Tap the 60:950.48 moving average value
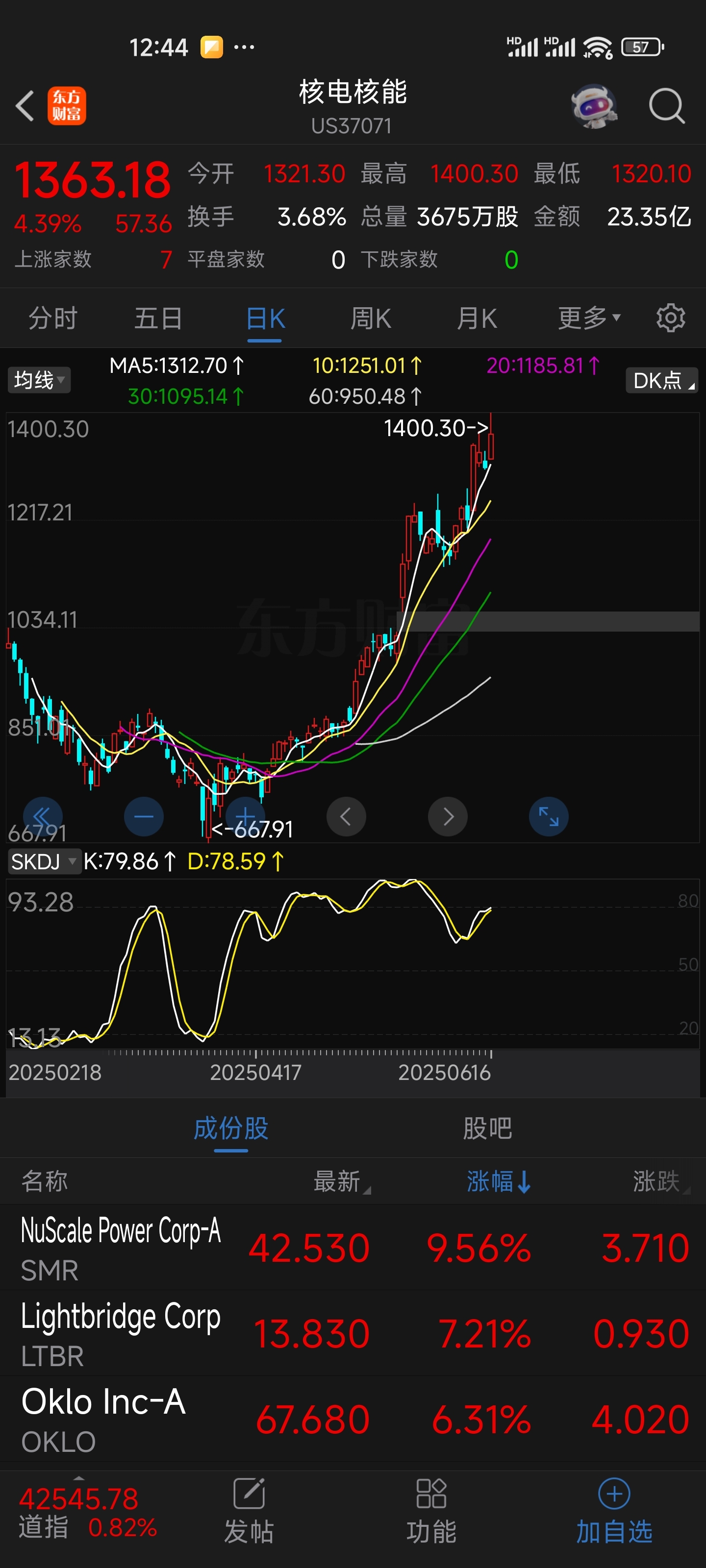This screenshot has width=706, height=1568. tap(365, 396)
